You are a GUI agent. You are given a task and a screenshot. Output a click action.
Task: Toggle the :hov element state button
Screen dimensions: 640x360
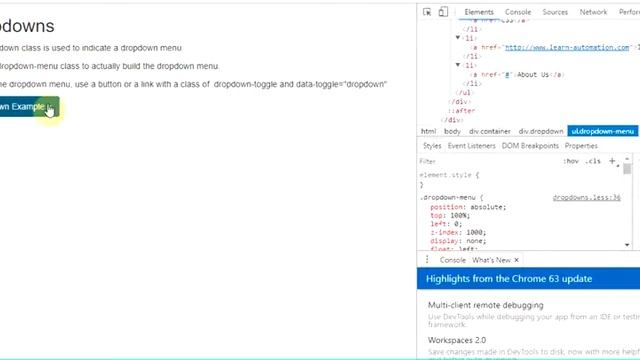(x=571, y=161)
